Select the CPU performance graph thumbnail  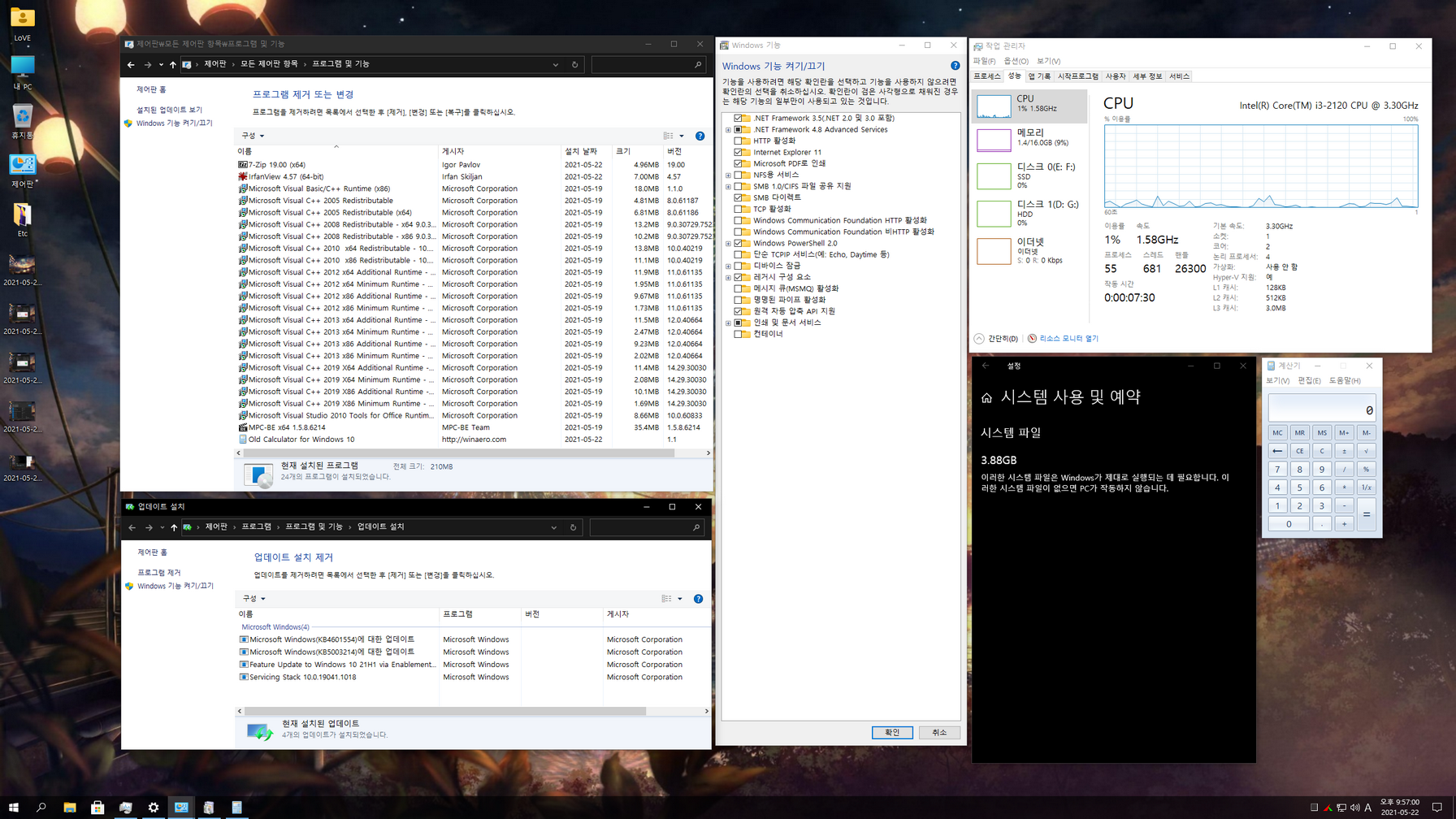click(993, 105)
